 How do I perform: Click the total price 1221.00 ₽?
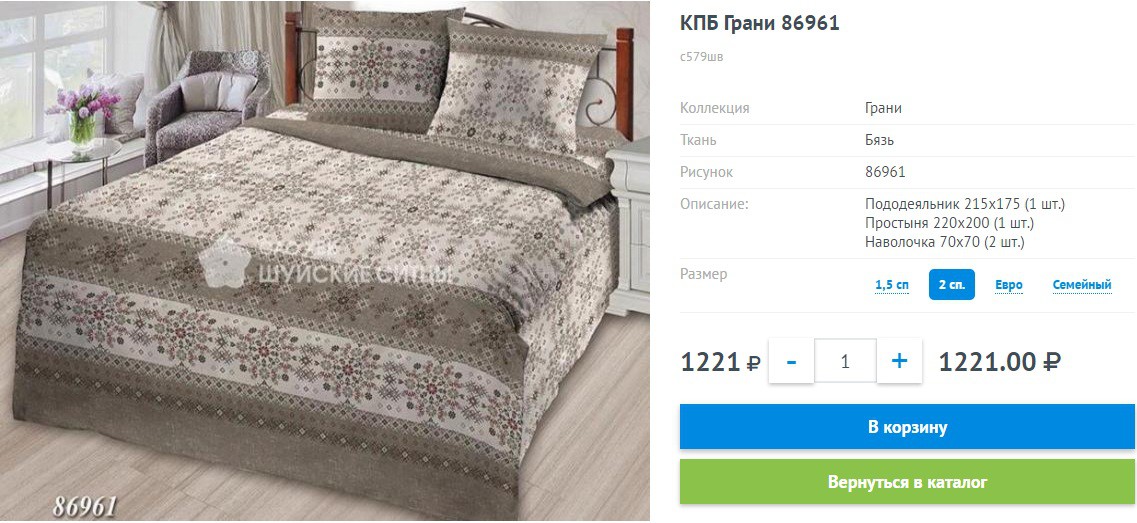1000,361
